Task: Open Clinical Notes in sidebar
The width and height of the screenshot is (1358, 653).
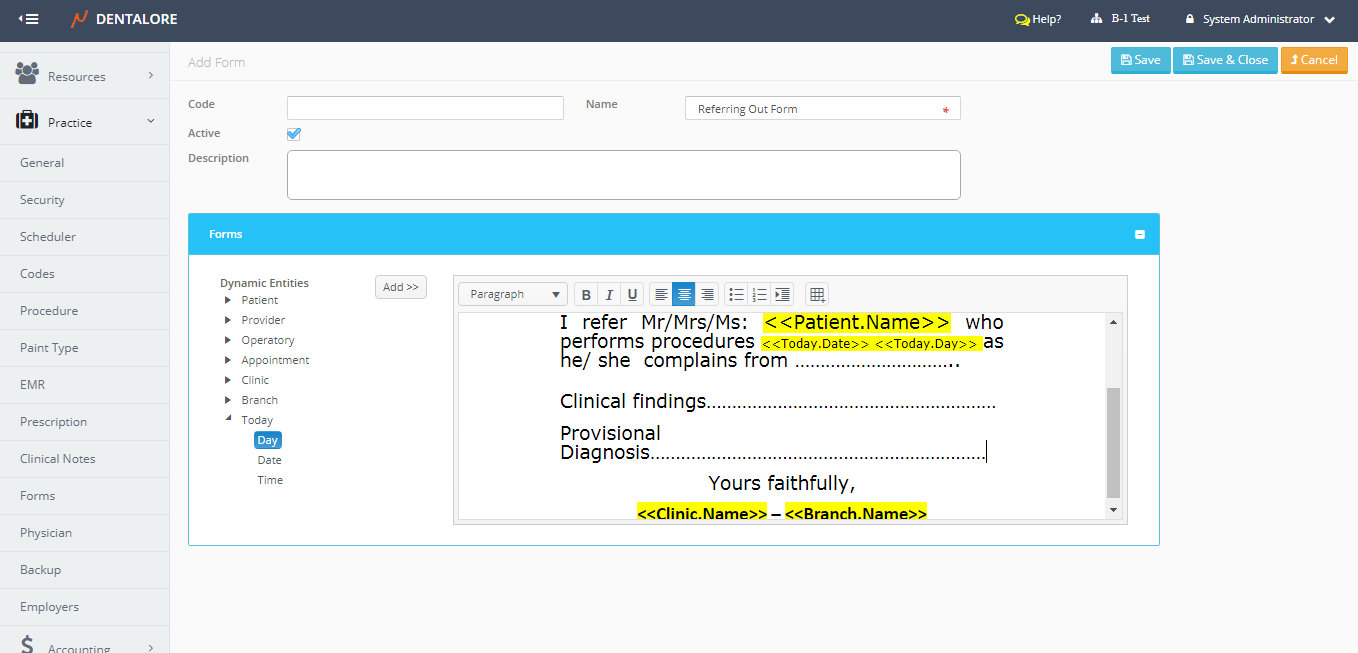Action: click(58, 459)
